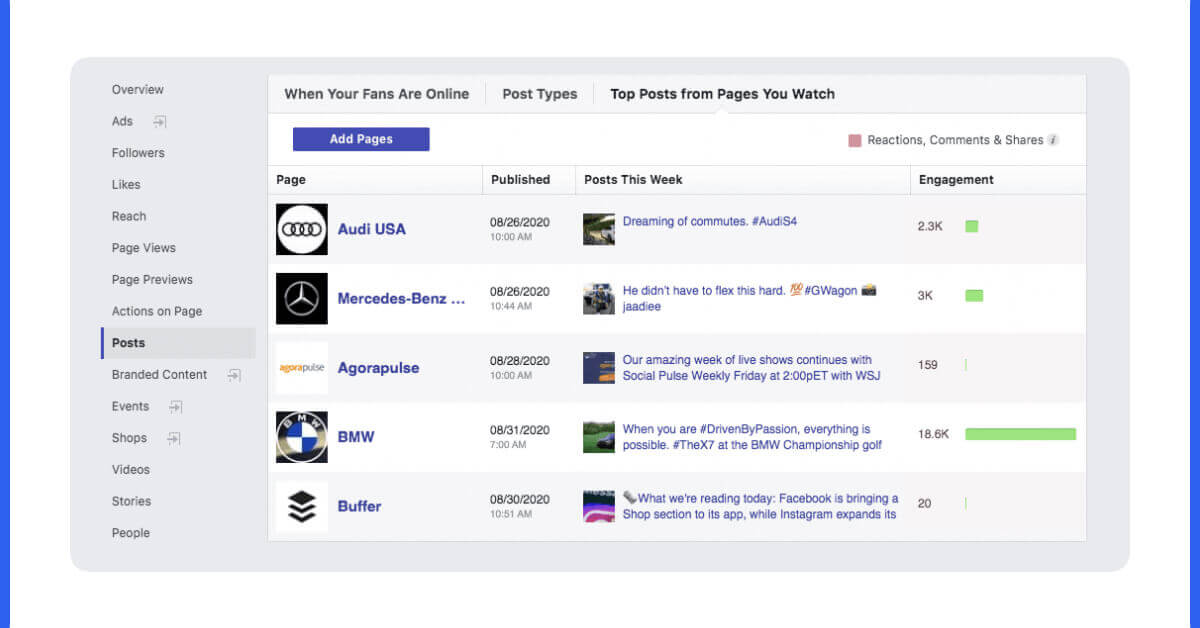
Task: Open People in the sidebar
Action: [x=130, y=533]
